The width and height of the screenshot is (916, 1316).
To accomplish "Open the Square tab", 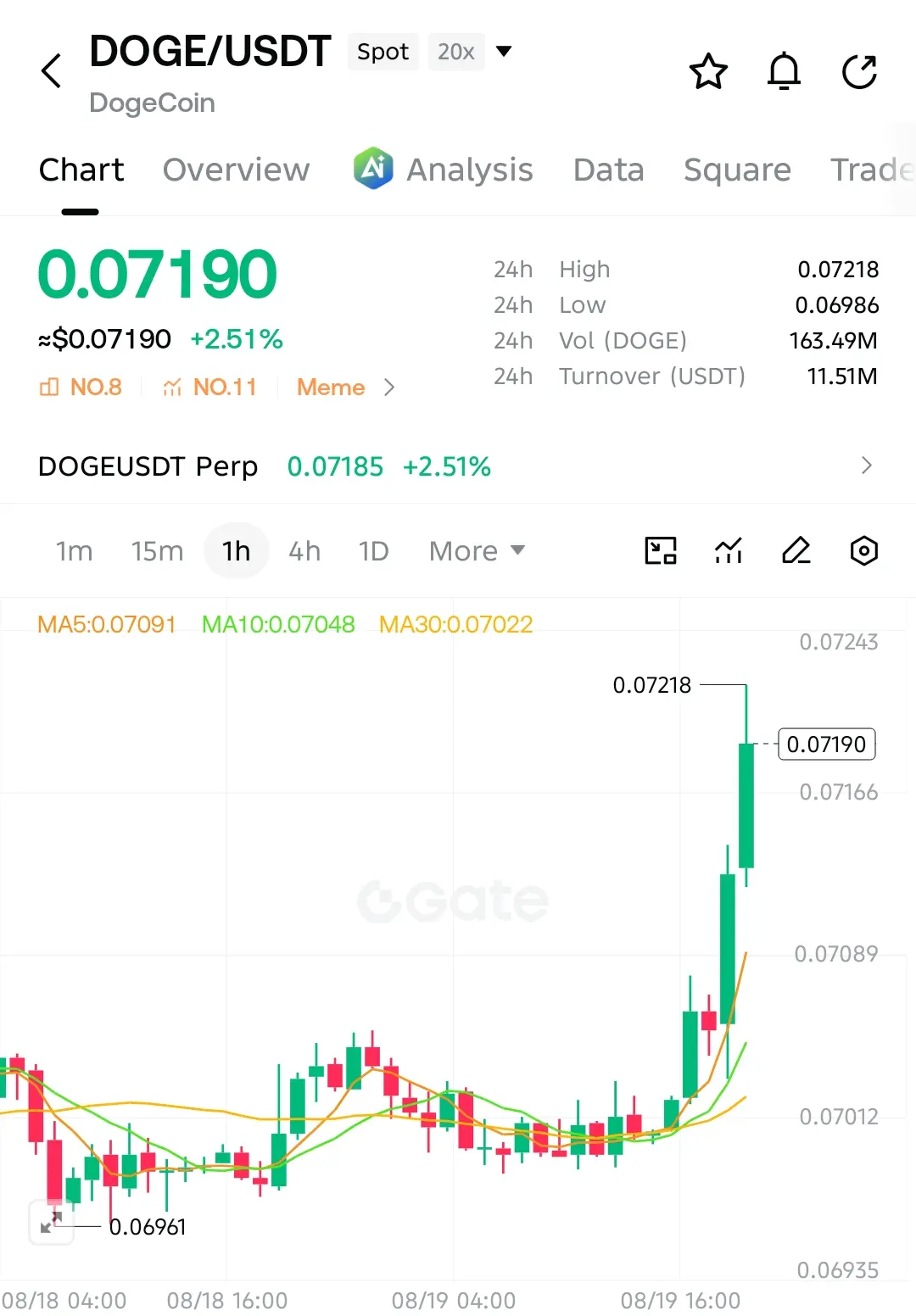I will pos(737,170).
